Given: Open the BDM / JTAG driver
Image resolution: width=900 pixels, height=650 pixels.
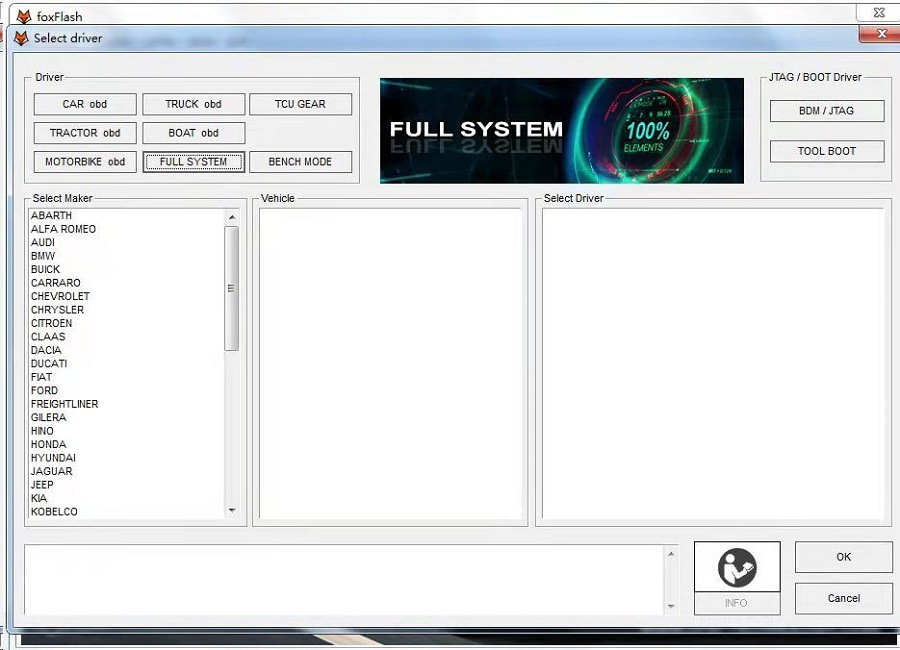Looking at the screenshot, I should pyautogui.click(x=827, y=111).
